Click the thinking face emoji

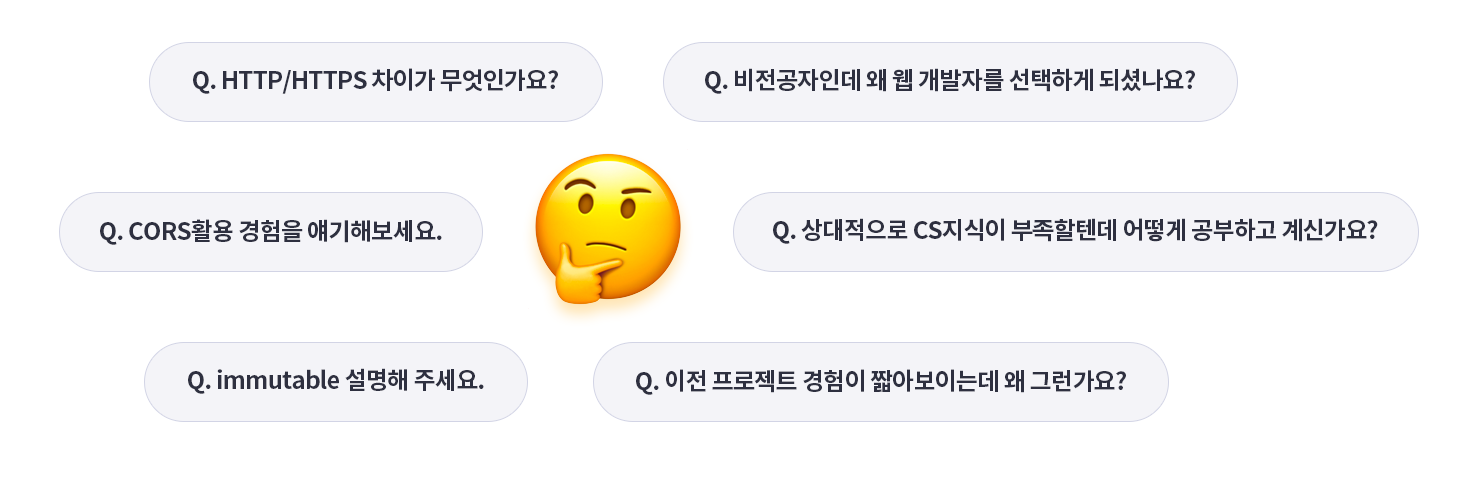click(x=607, y=230)
